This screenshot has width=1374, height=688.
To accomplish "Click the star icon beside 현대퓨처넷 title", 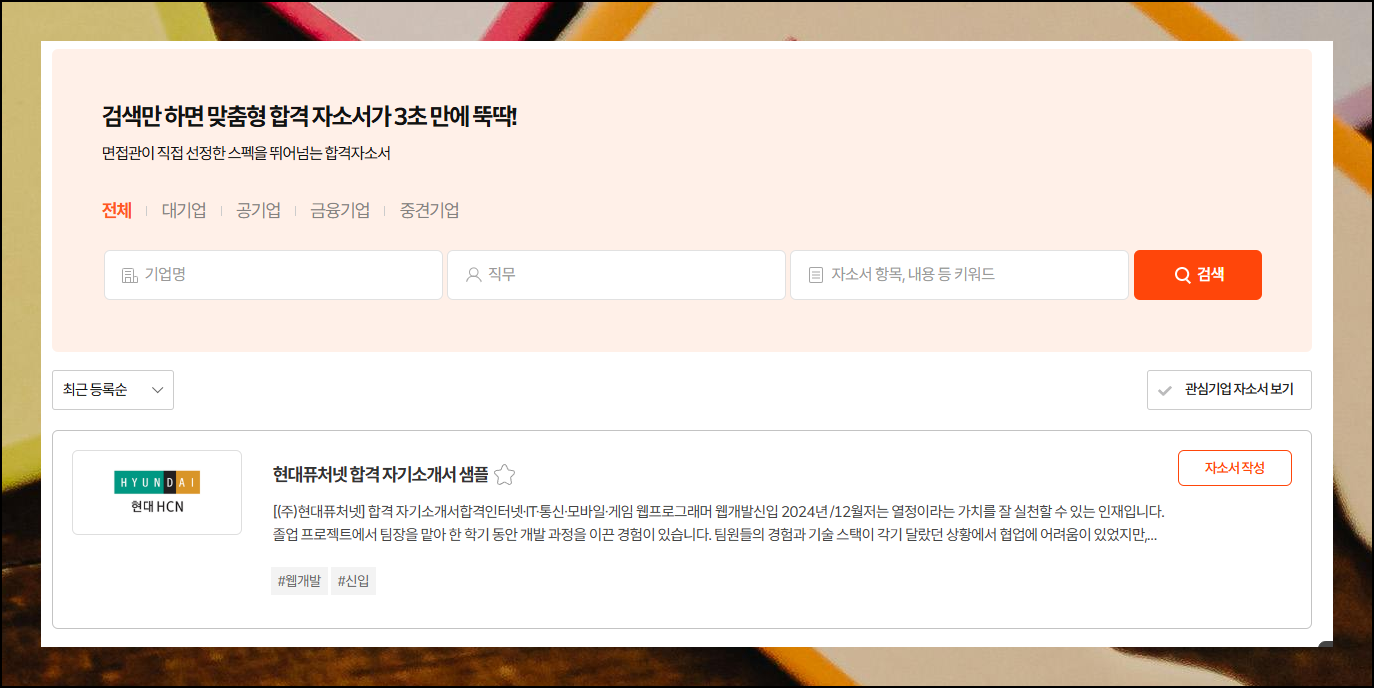I will coord(505,475).
